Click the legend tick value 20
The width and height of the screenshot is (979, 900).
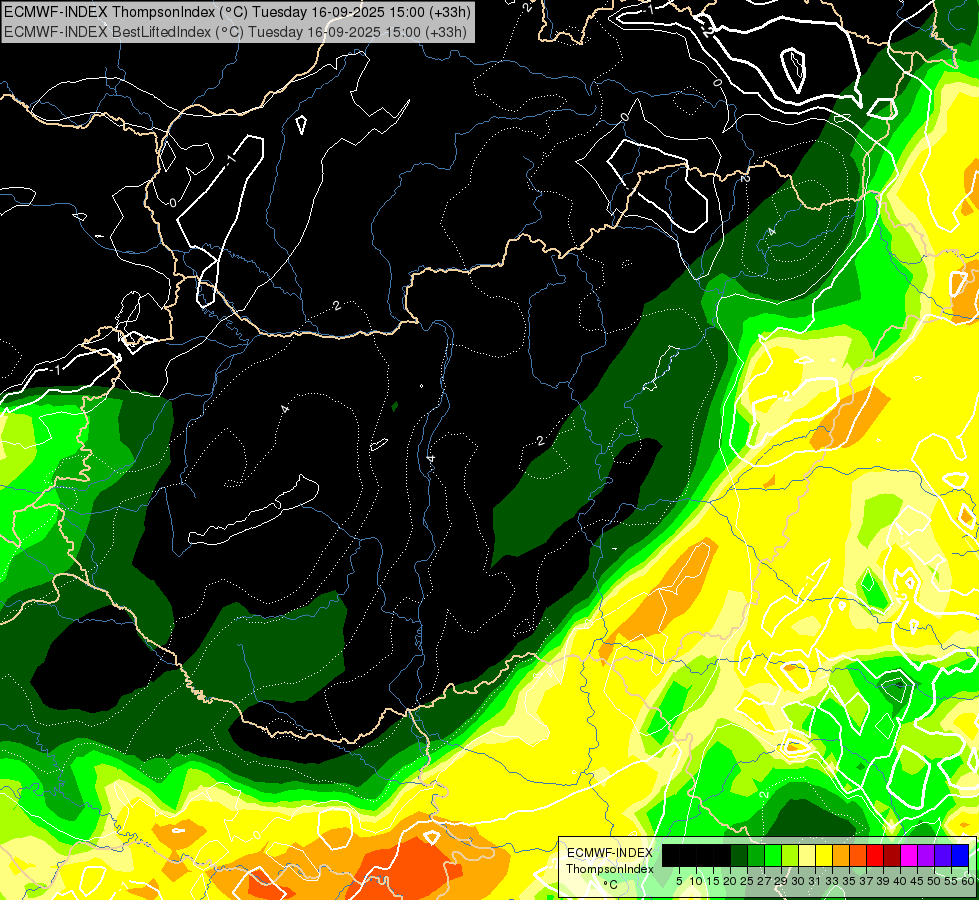[730, 881]
